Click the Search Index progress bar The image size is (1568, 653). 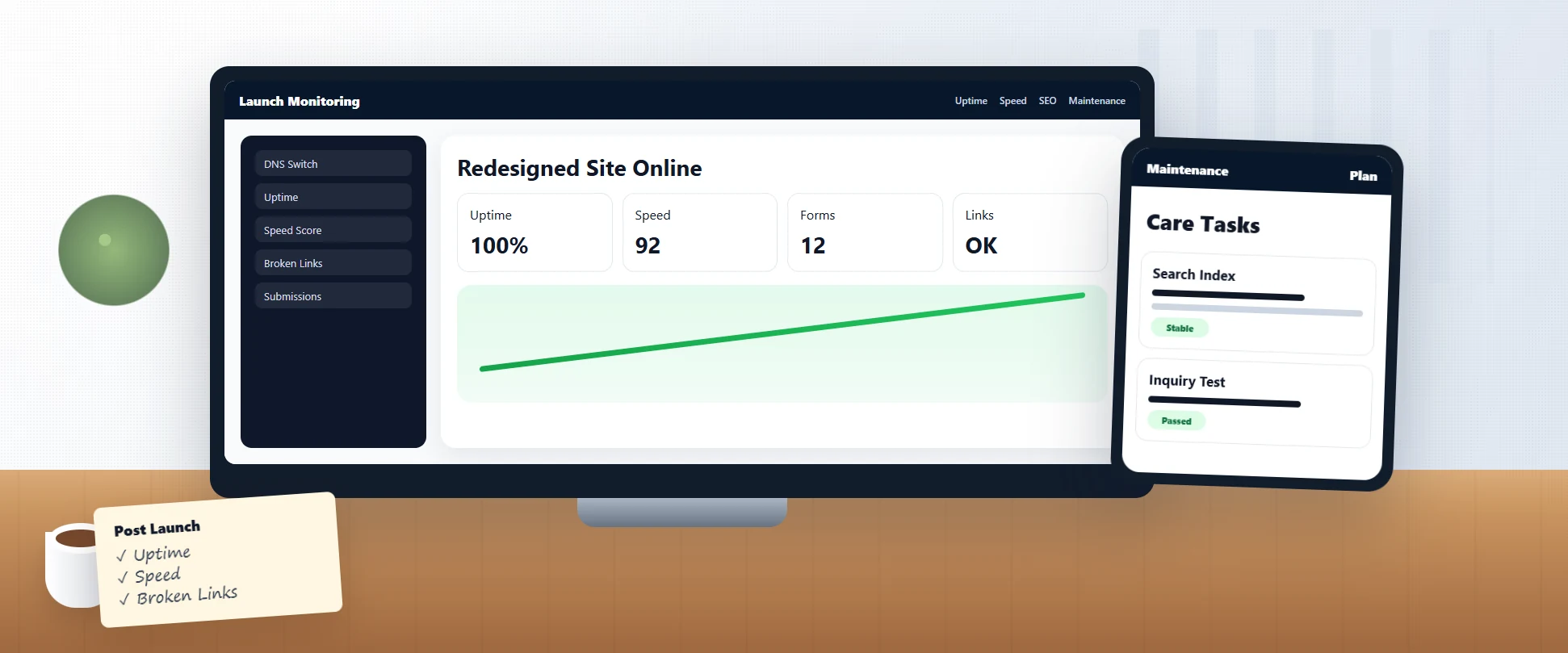point(1256,312)
